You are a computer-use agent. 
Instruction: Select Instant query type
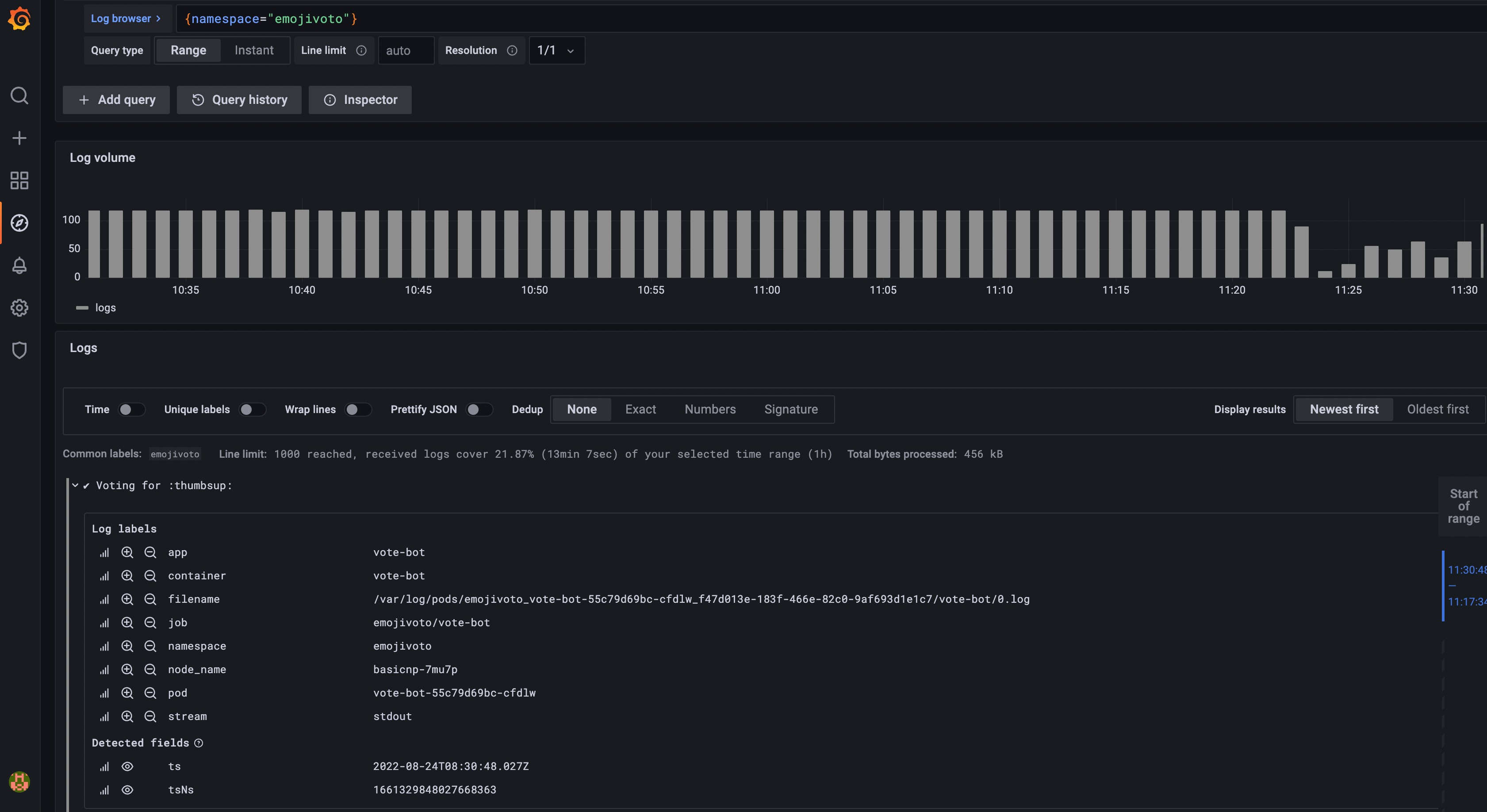tap(254, 50)
